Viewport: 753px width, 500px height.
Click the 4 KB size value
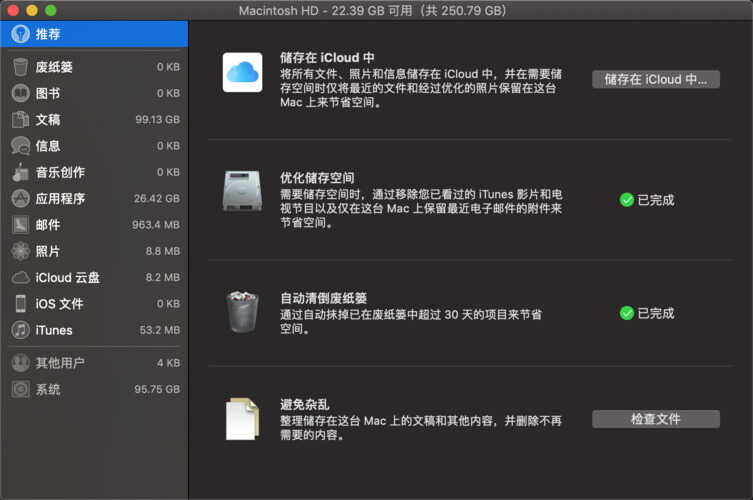click(169, 363)
